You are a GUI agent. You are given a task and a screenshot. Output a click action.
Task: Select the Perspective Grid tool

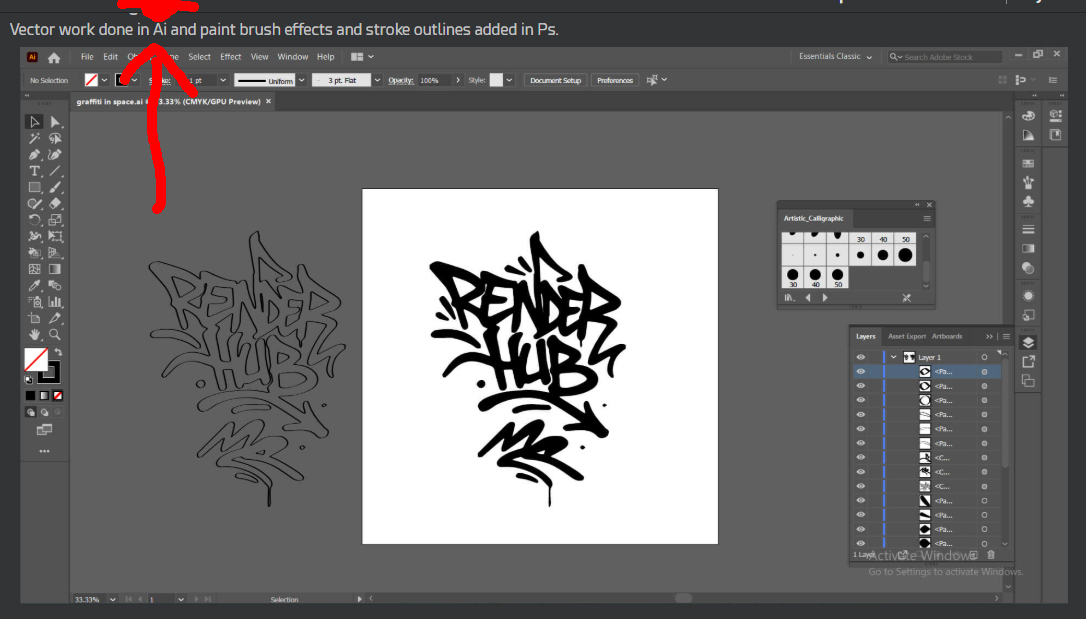click(x=55, y=253)
